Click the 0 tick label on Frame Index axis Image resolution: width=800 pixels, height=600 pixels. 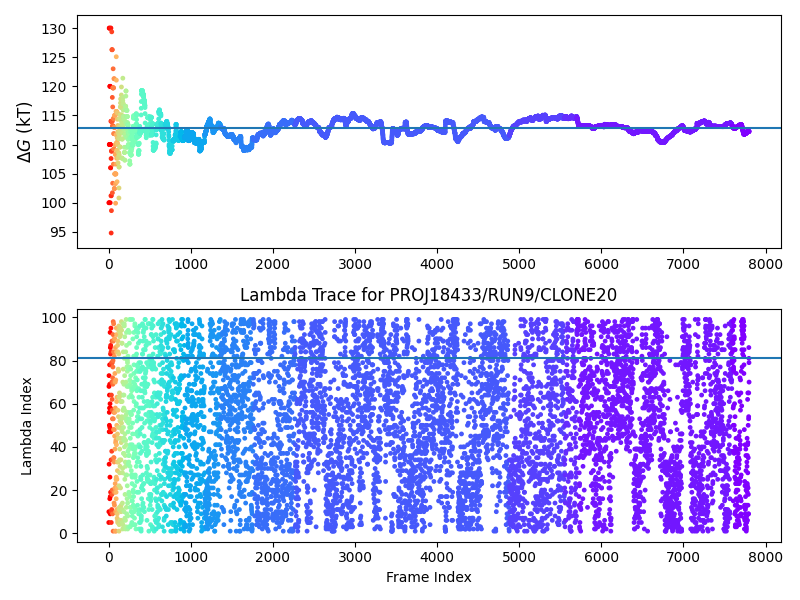tap(109, 555)
